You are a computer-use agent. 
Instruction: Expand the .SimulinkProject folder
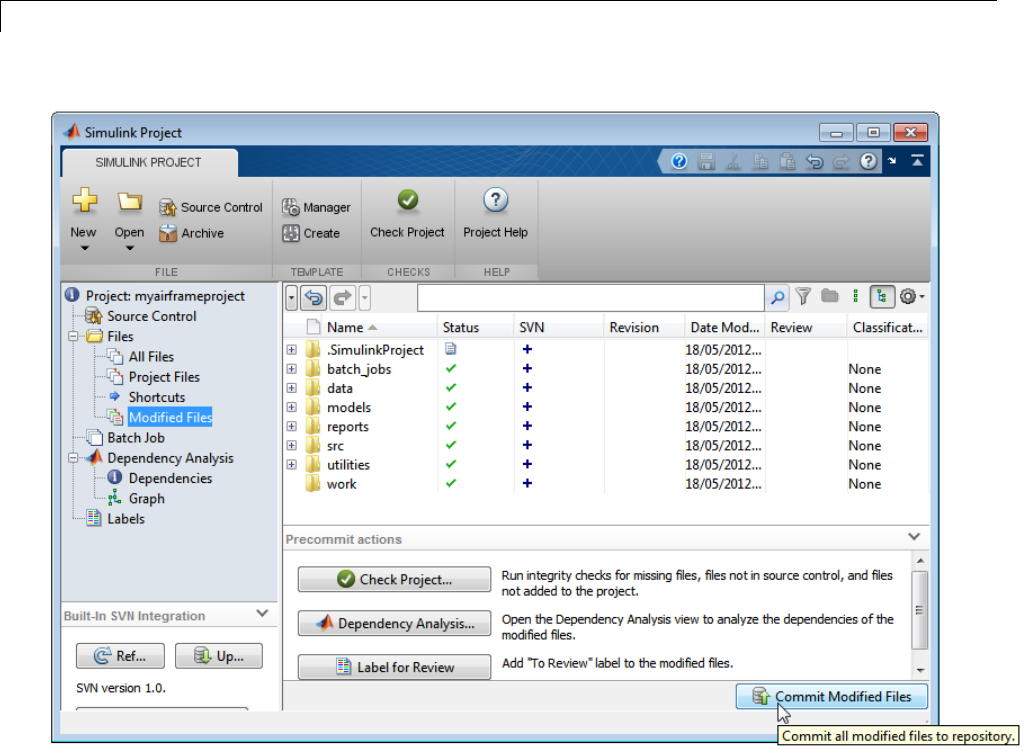pos(292,350)
